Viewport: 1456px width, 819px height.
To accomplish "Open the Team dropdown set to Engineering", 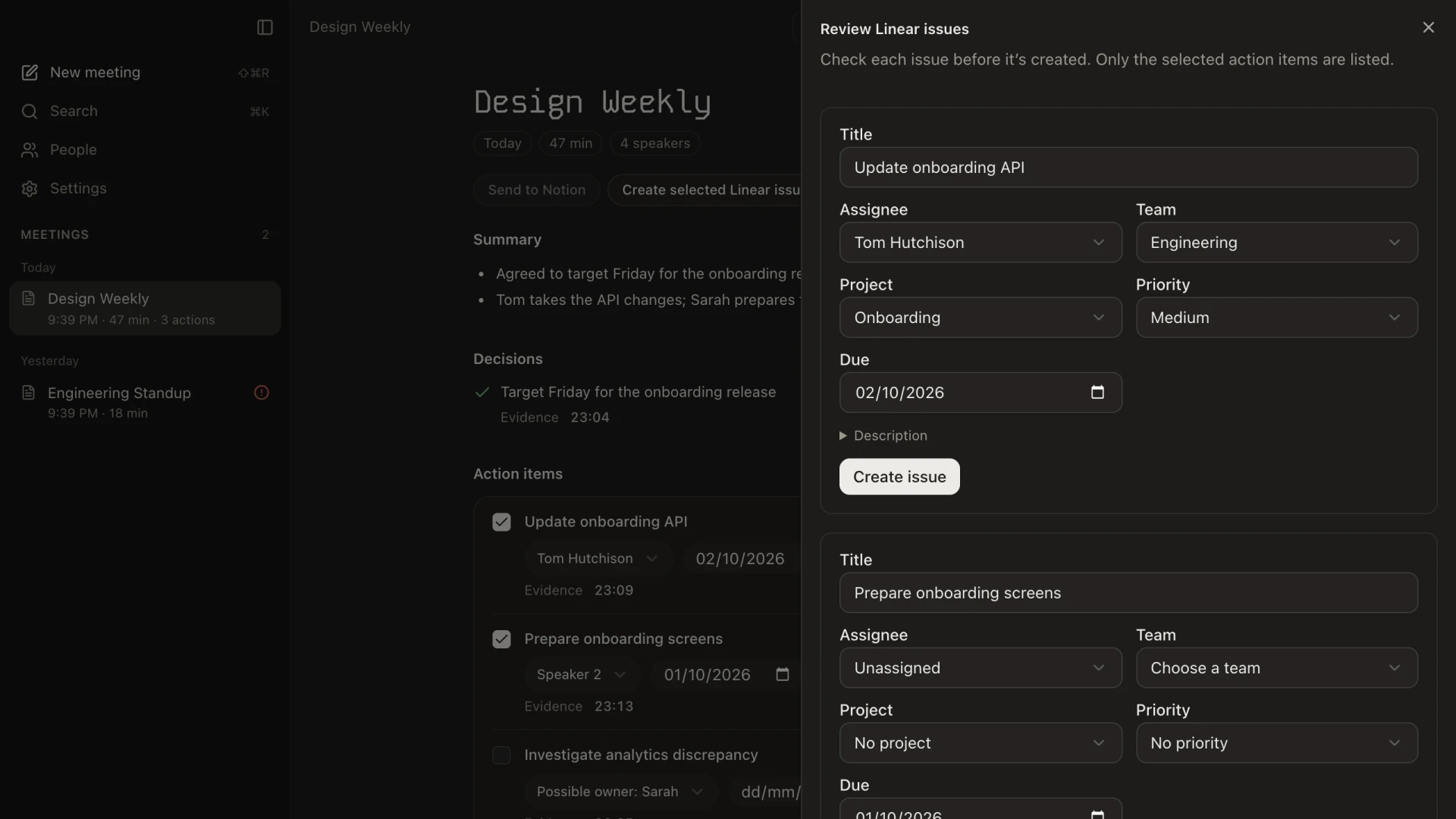I will point(1277,242).
